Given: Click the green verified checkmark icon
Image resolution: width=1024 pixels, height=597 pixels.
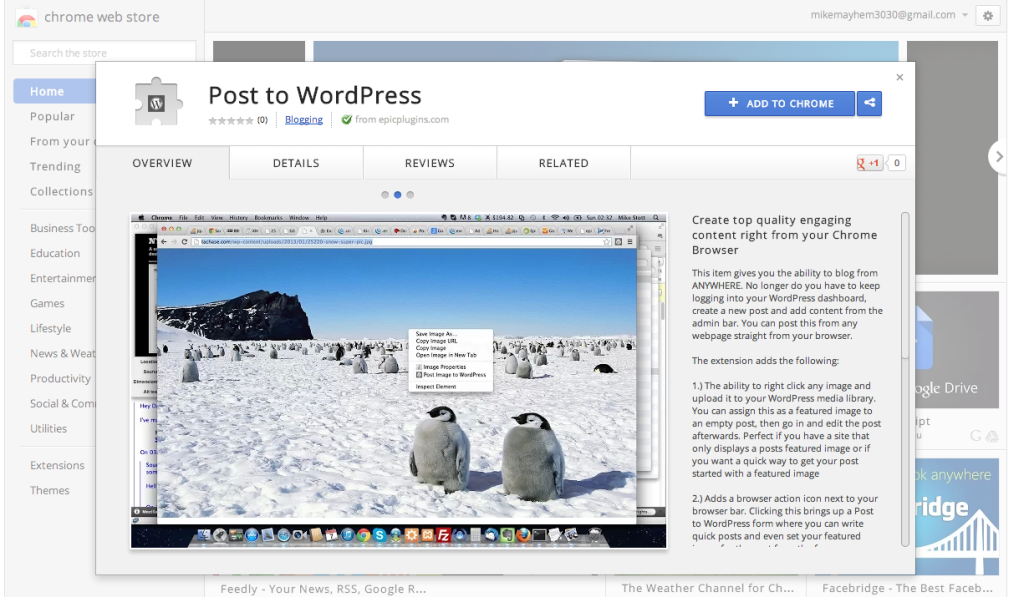Looking at the screenshot, I should pyautogui.click(x=346, y=119).
